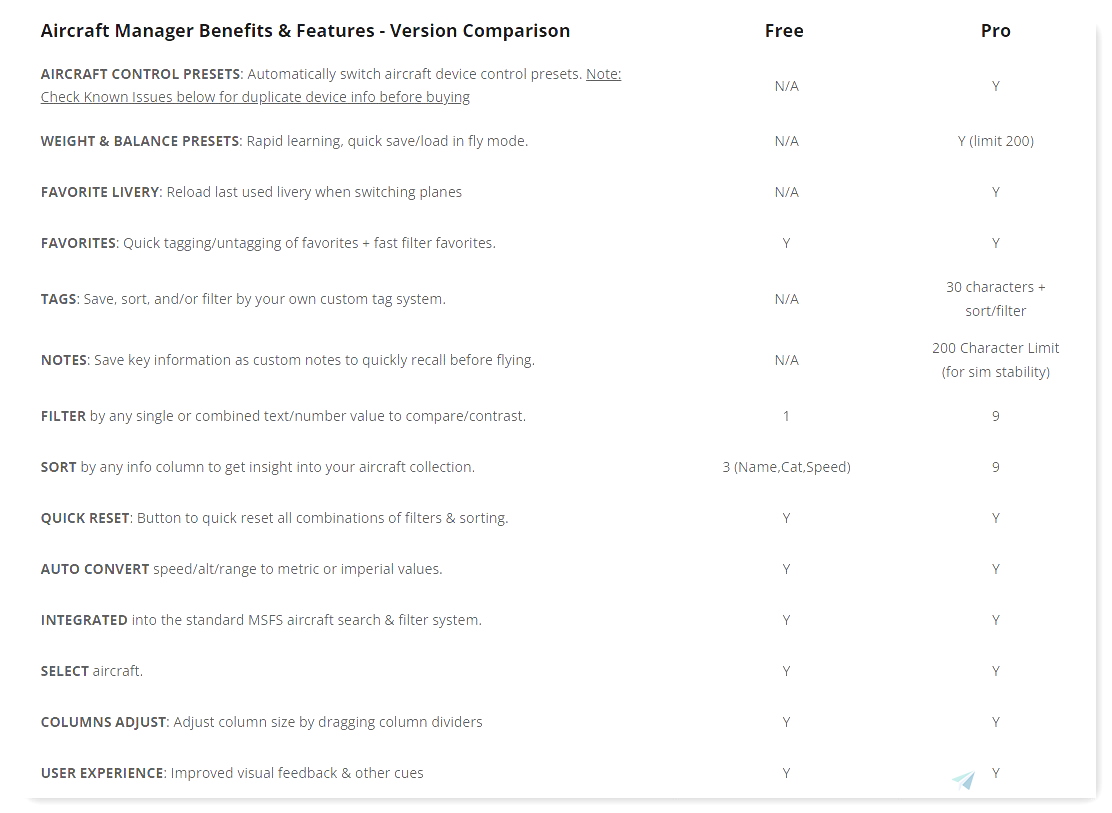Click the FAVORITE LIVERY row label
This screenshot has height=813, width=1112.
click(x=100, y=192)
